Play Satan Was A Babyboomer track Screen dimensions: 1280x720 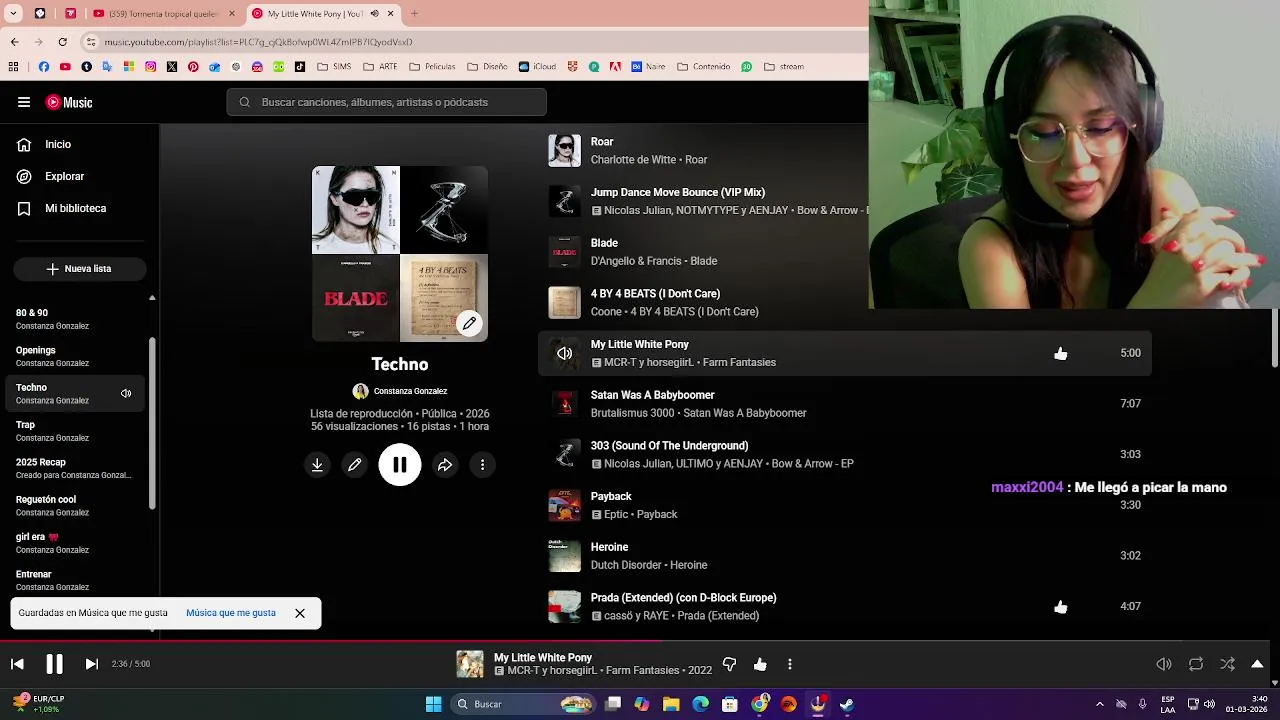pos(564,404)
